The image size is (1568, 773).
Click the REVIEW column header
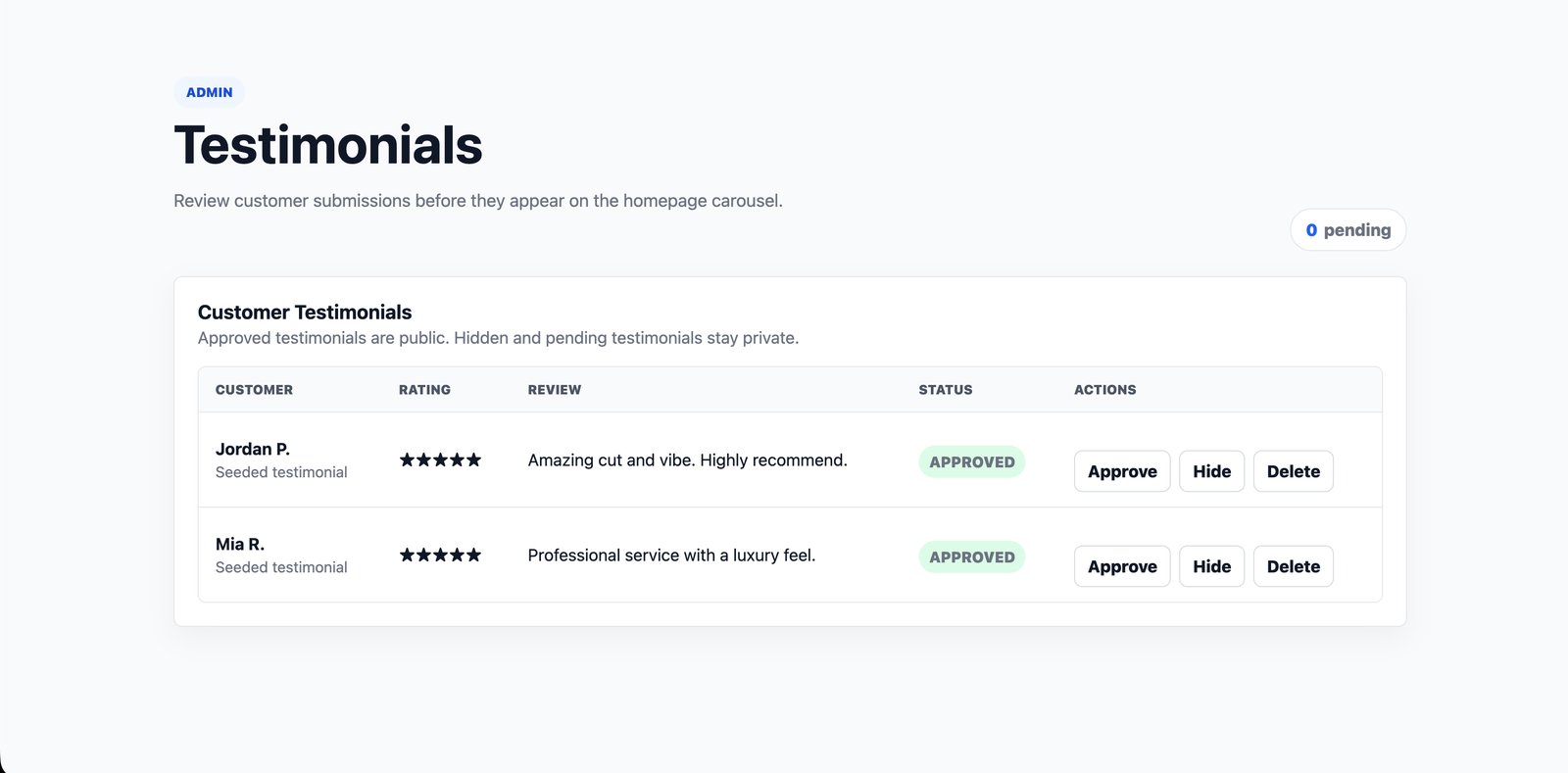pos(555,390)
